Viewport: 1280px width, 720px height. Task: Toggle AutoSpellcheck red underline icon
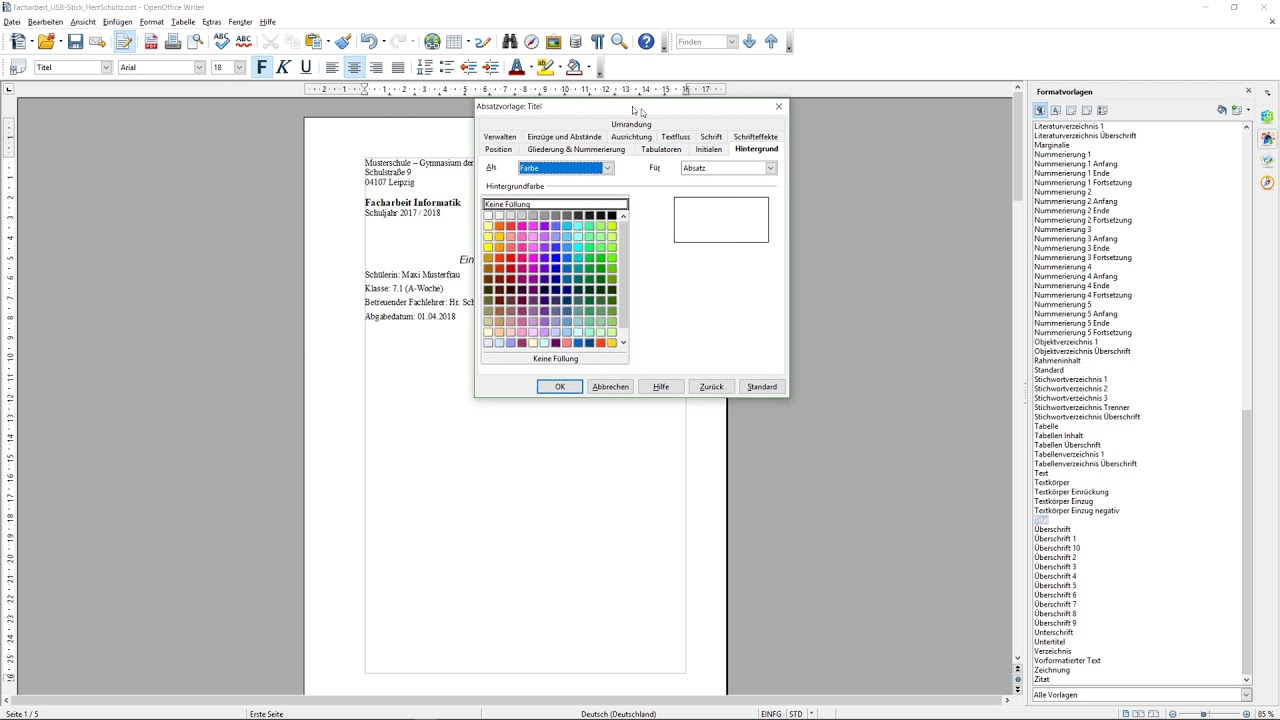coord(244,42)
